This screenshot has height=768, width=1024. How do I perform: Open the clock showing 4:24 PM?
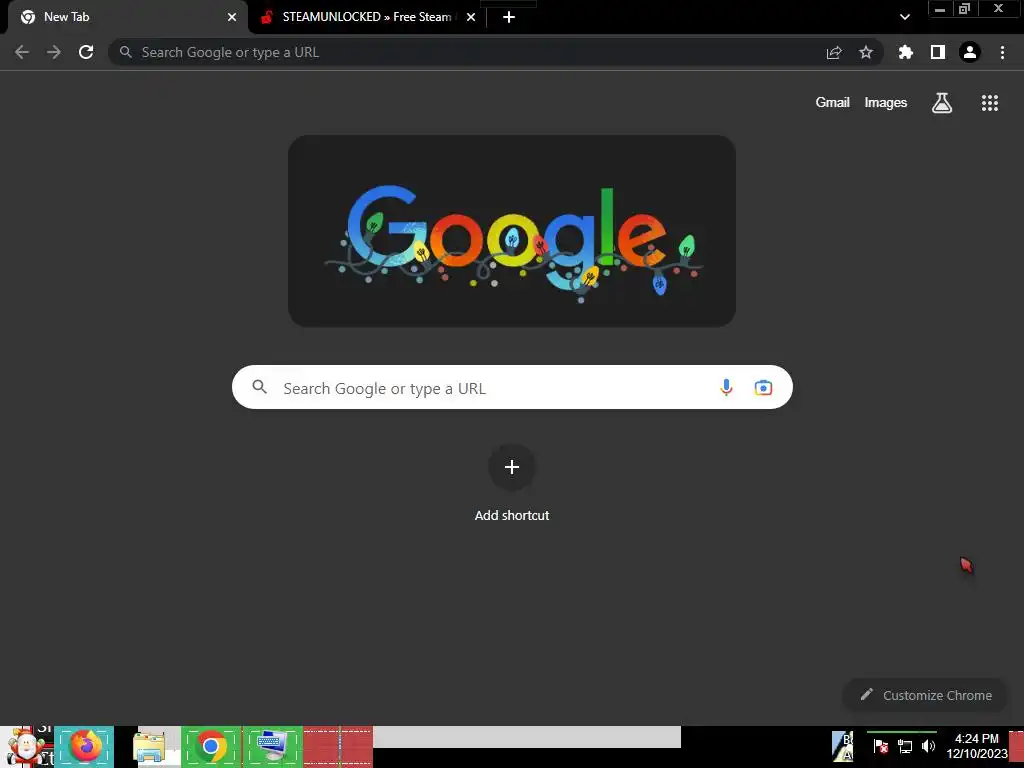[977, 746]
